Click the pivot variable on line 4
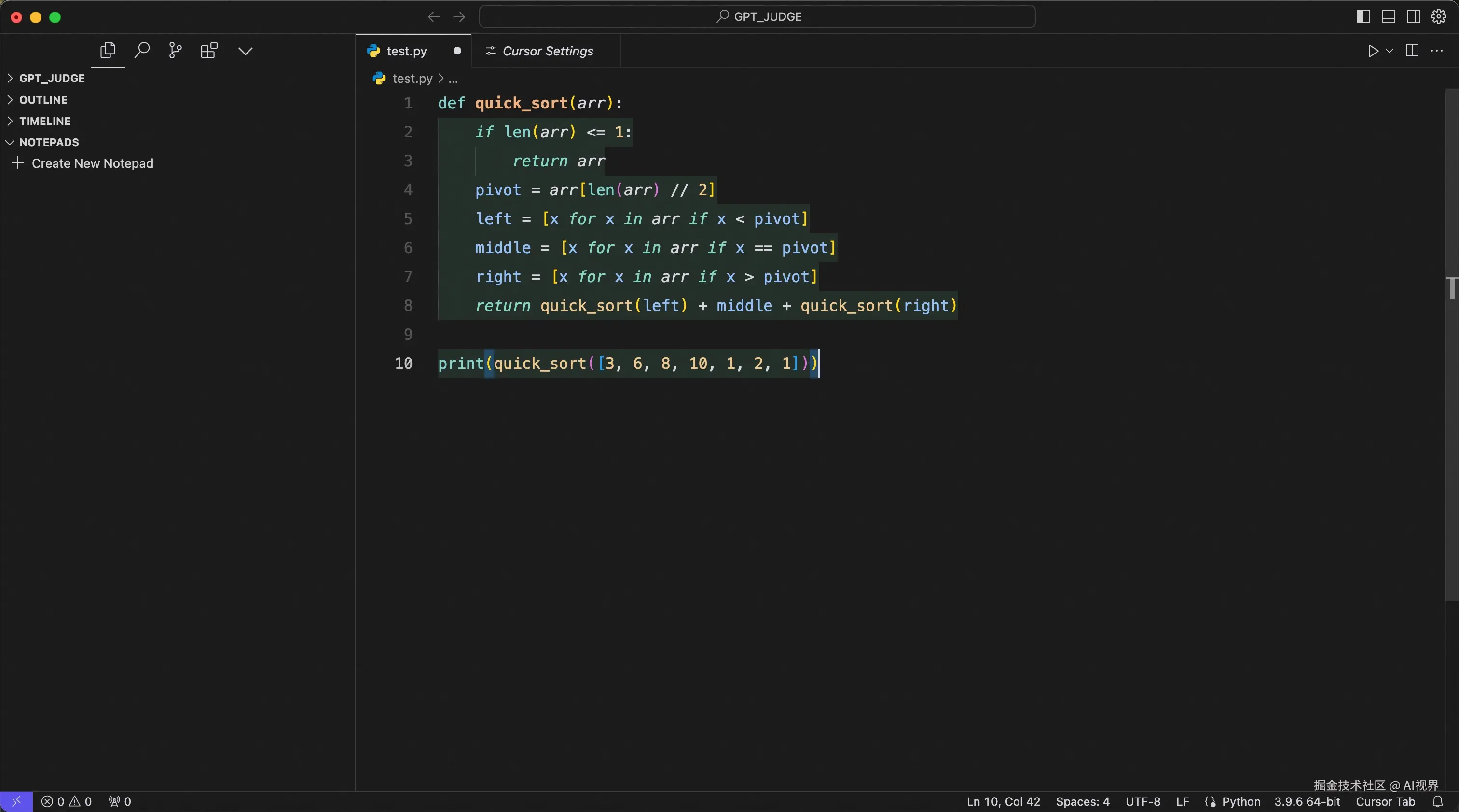The image size is (1459, 812). (498, 190)
